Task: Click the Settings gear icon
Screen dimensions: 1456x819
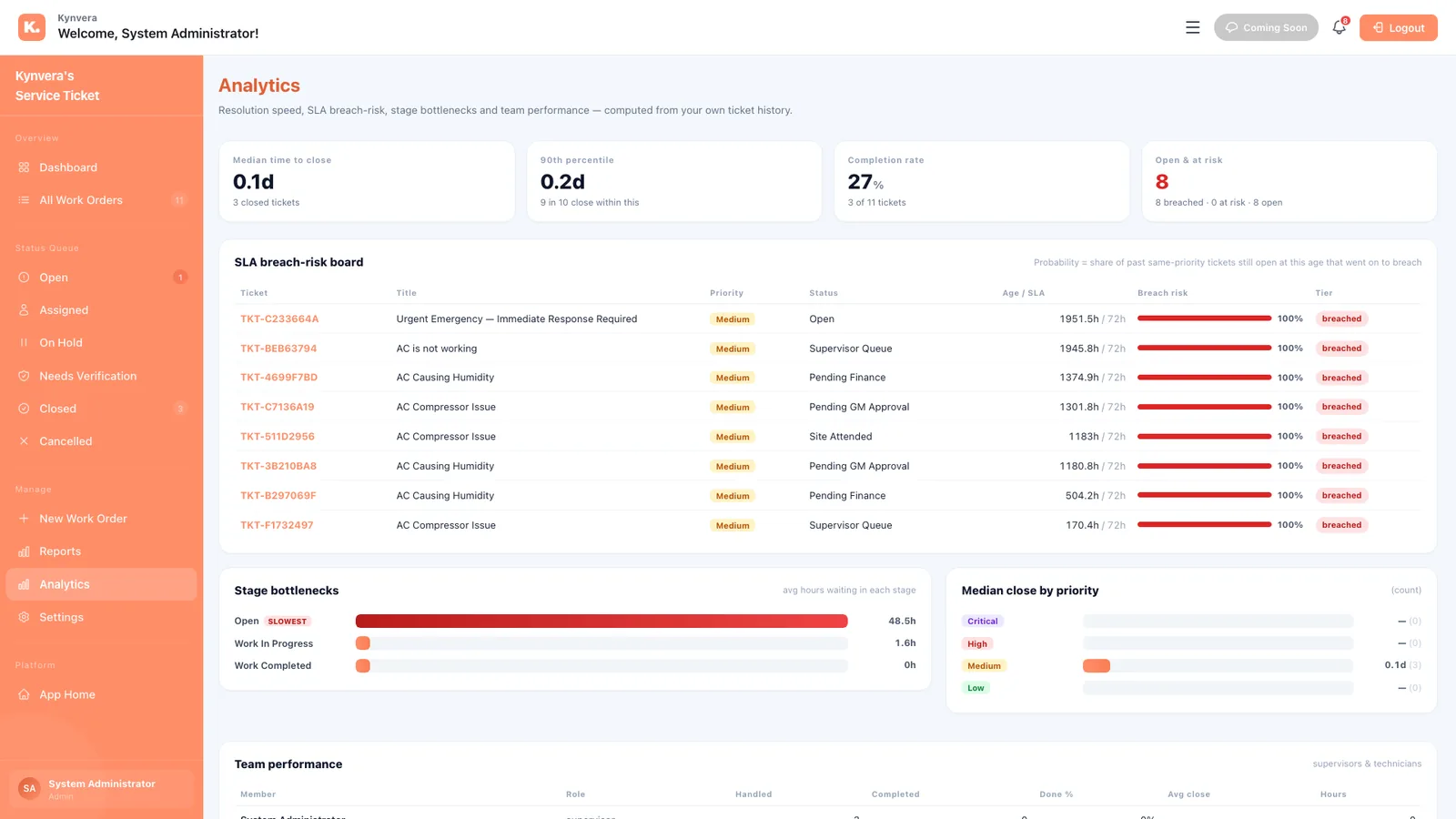Action: tap(24, 617)
